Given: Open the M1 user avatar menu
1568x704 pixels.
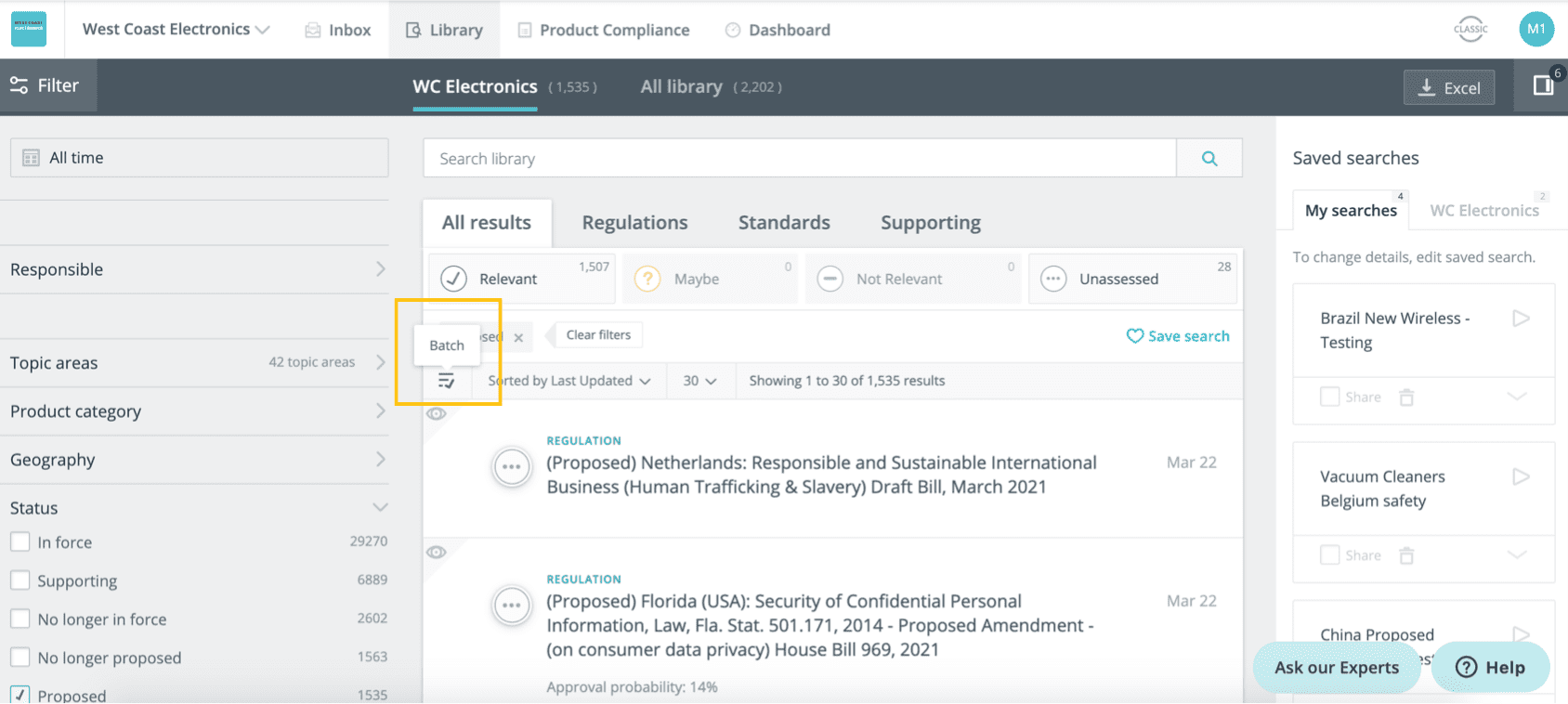Looking at the screenshot, I should 1535,29.
